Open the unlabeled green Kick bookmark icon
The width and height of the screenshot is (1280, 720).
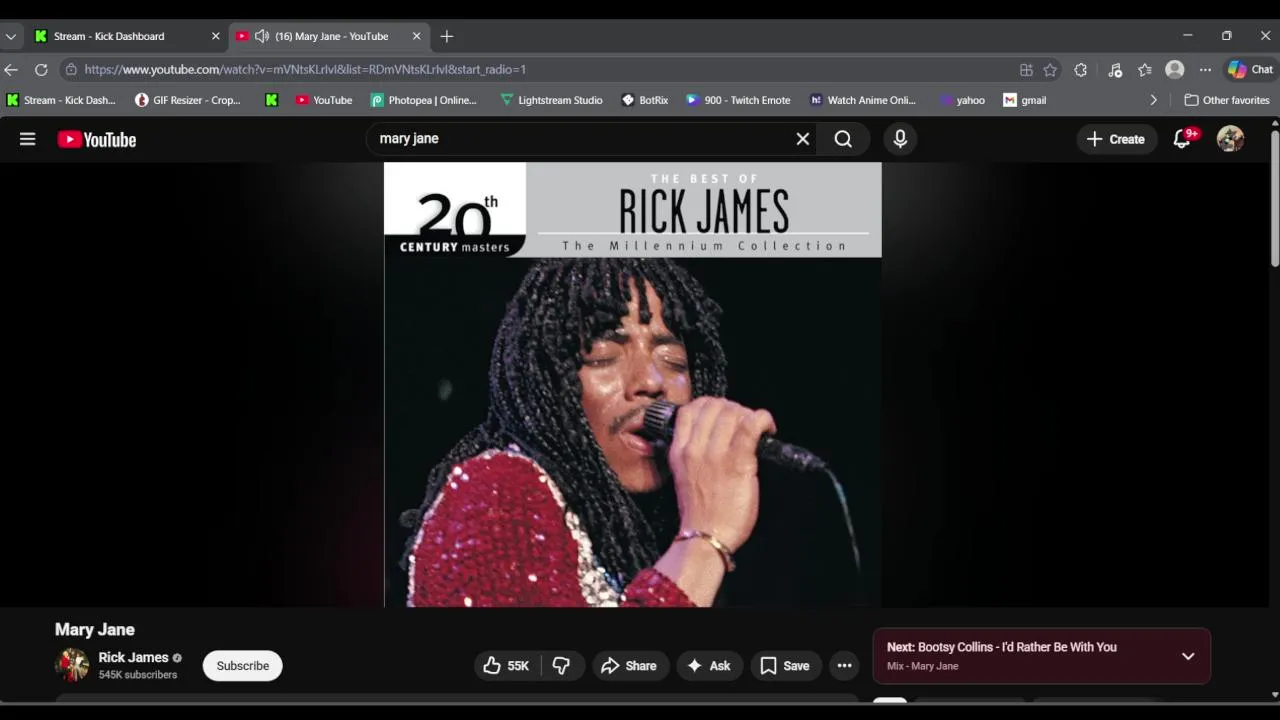click(x=271, y=100)
